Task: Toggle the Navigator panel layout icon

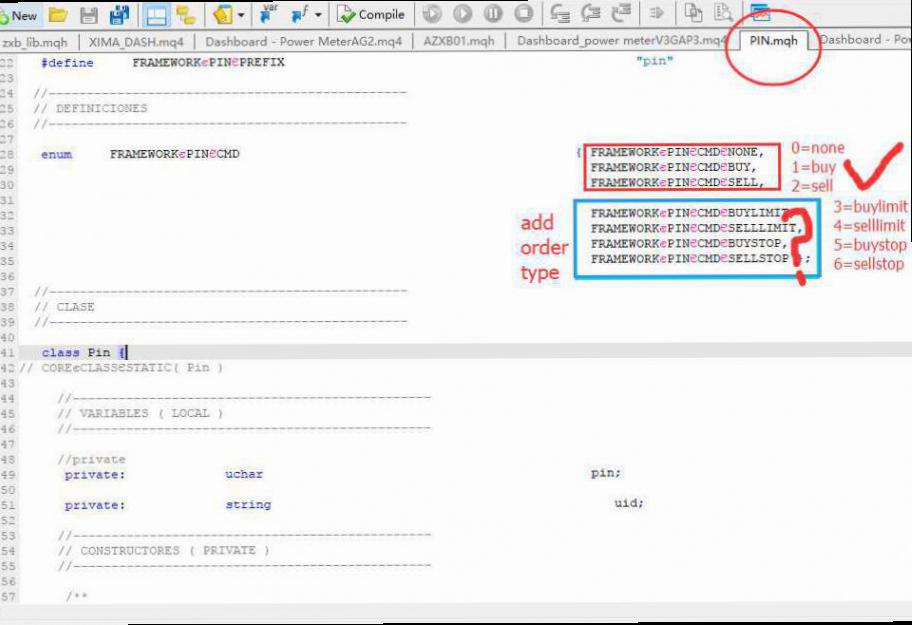Action: 155,15
